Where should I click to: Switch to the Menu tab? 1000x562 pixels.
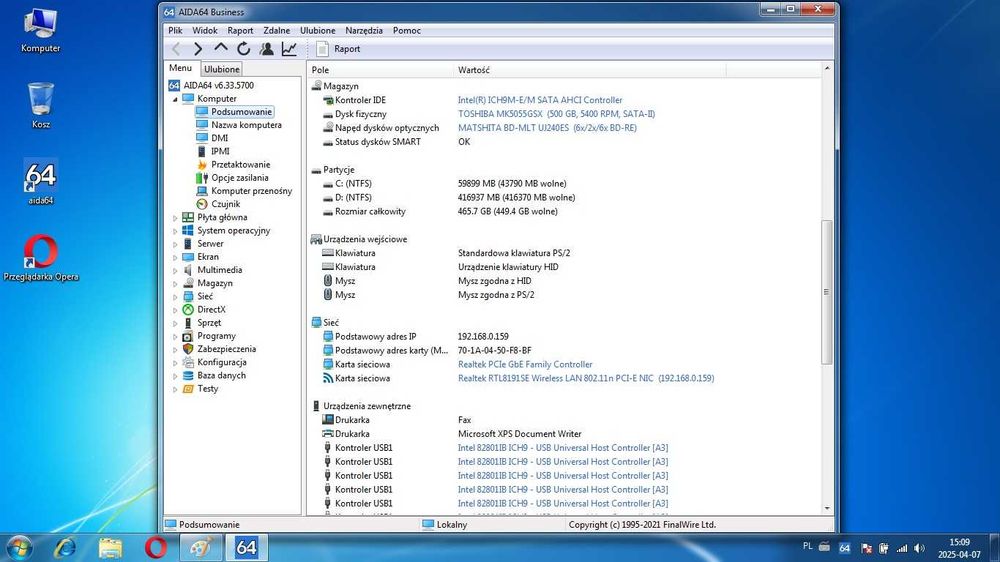point(180,68)
